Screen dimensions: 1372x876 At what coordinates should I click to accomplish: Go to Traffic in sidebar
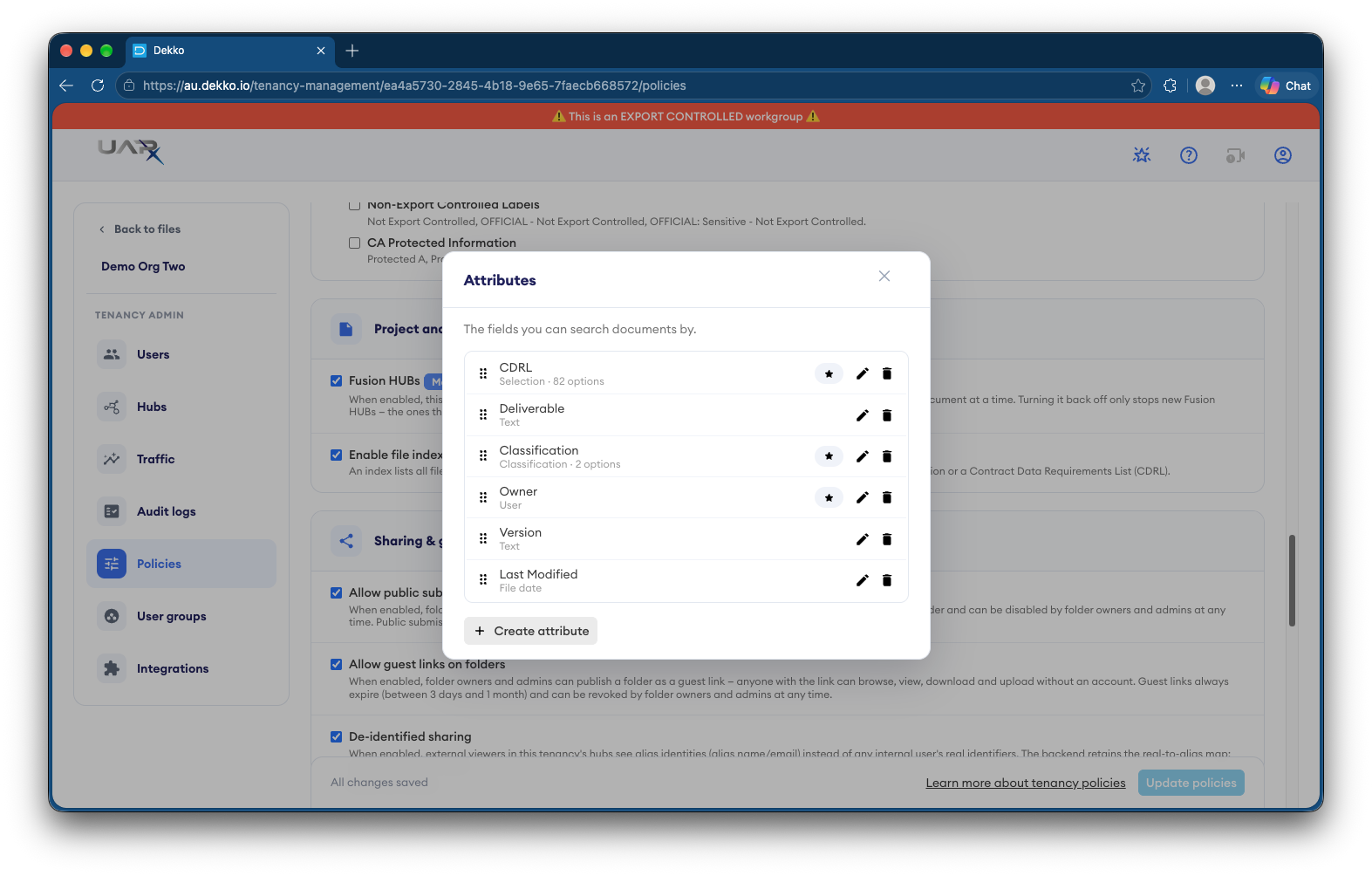181,459
